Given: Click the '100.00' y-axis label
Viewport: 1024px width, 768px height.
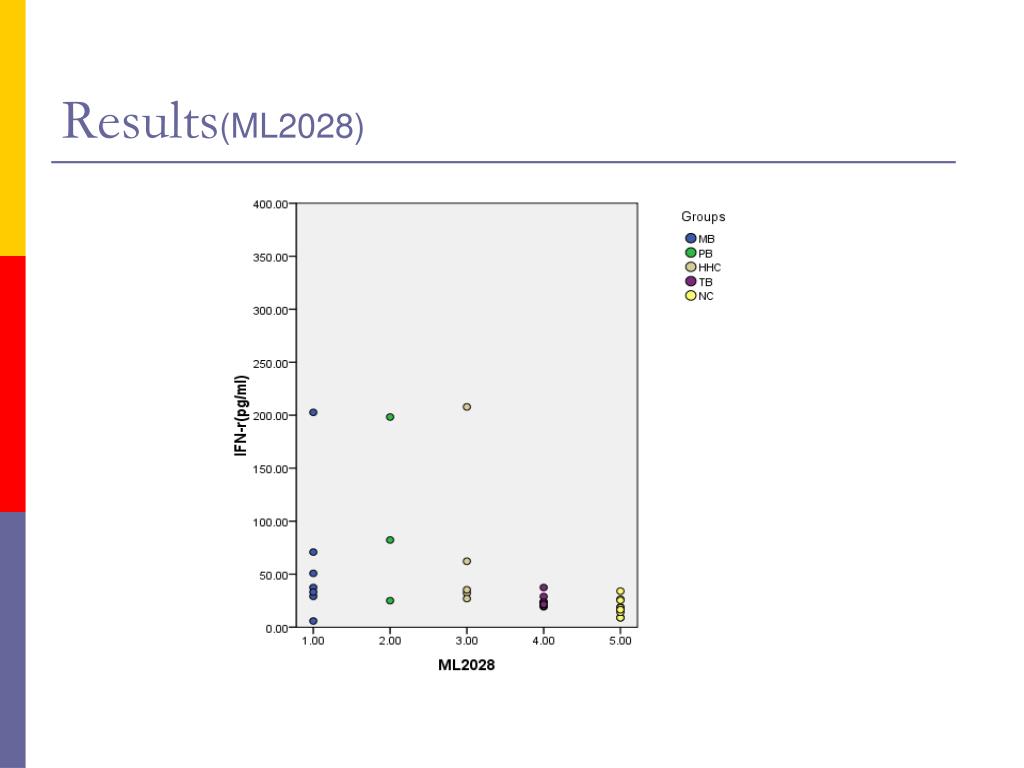Looking at the screenshot, I should click(x=270, y=522).
